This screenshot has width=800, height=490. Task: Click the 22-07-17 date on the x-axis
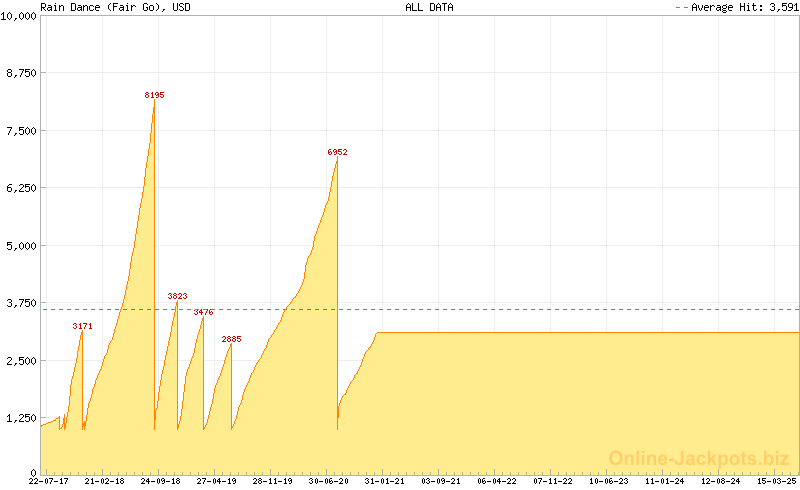(48, 481)
